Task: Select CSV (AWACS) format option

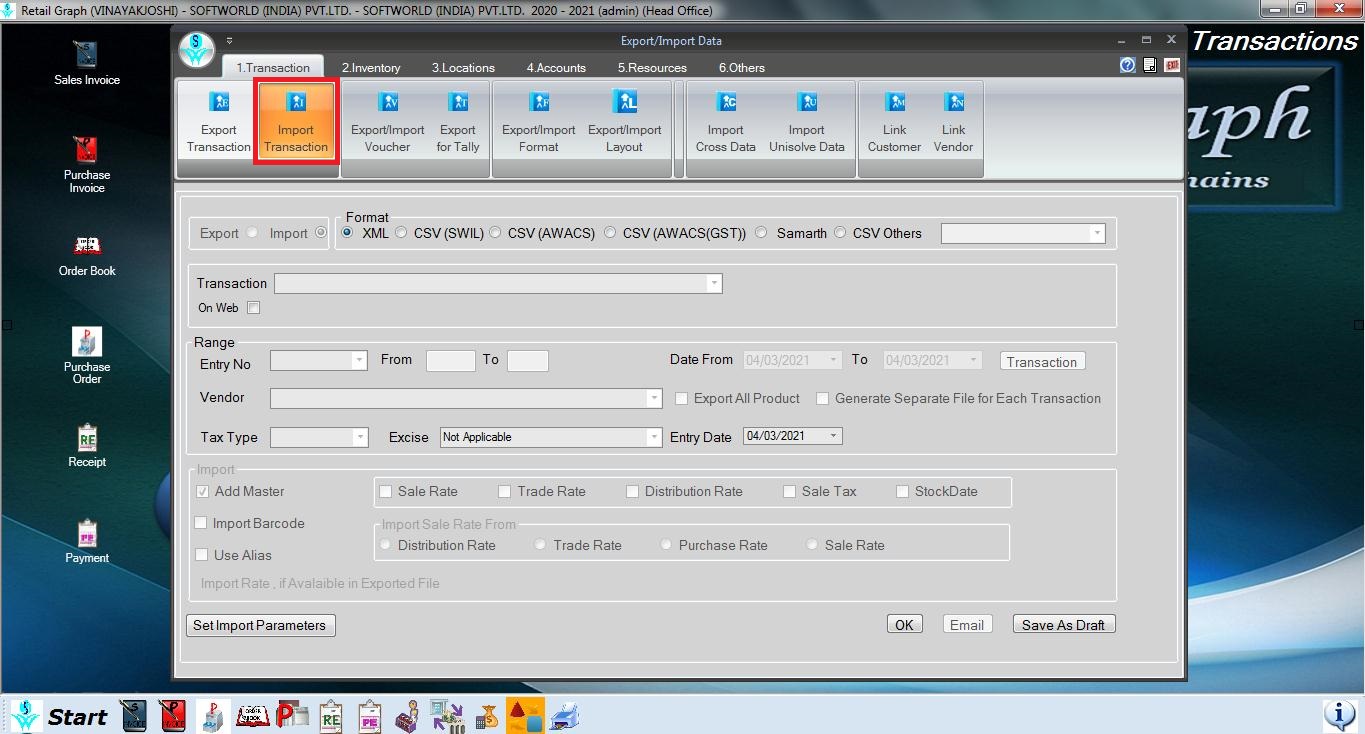Action: coord(496,233)
